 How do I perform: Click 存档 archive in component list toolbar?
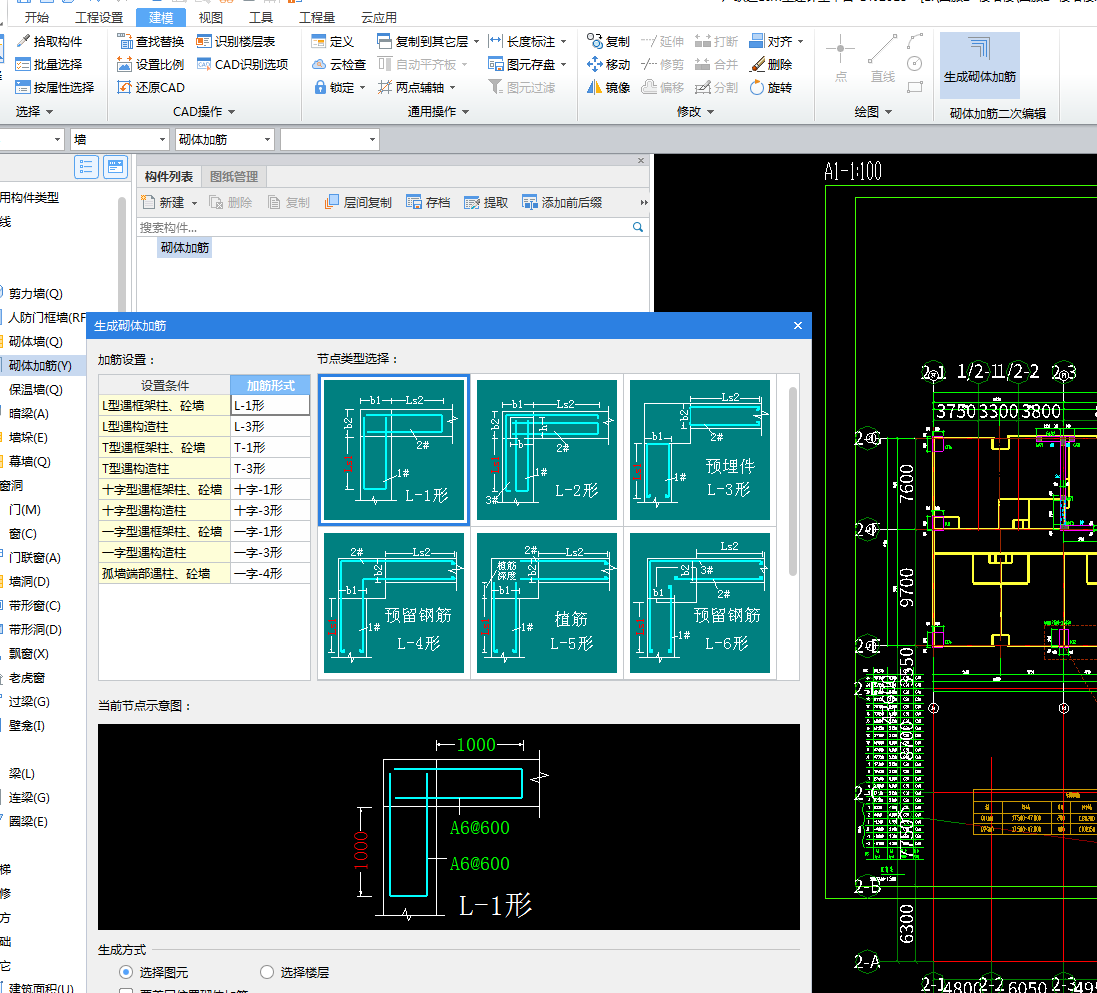coord(428,202)
